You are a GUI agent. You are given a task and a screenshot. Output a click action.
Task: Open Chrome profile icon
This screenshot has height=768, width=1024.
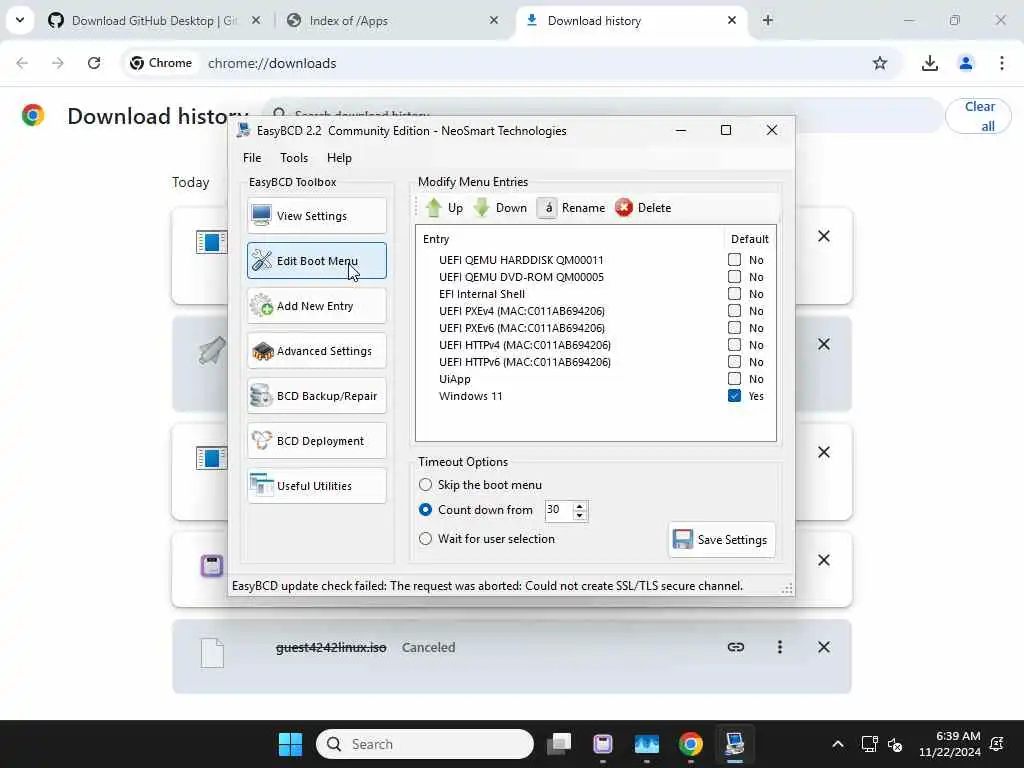[966, 63]
